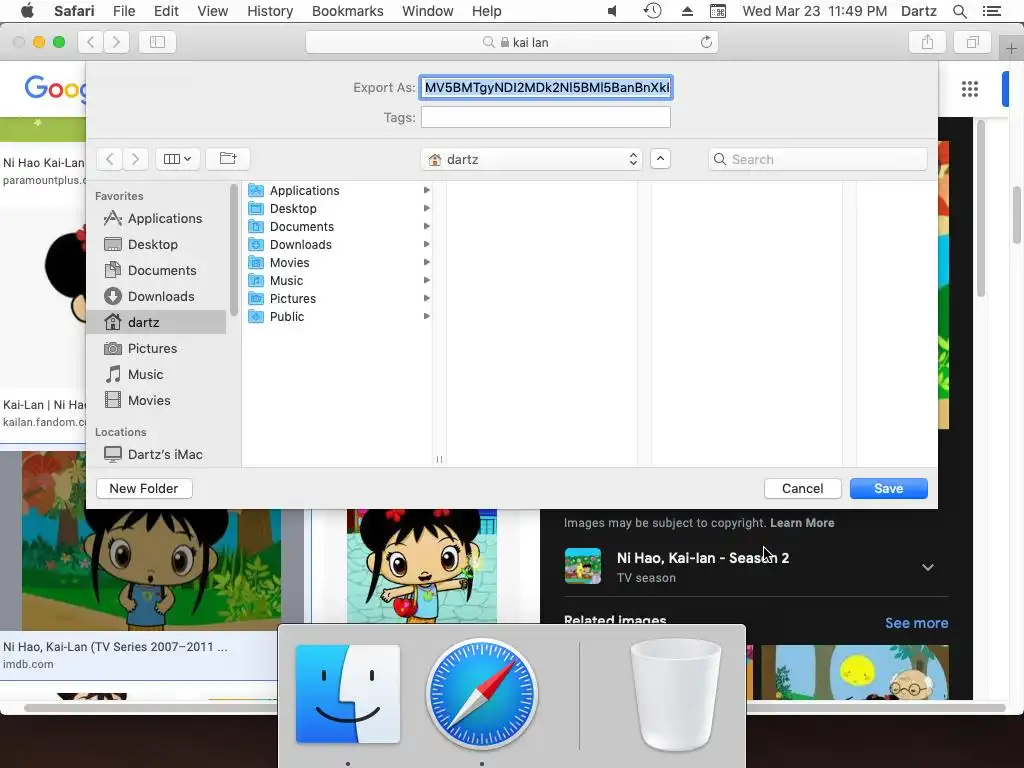Click Safari's back navigation arrow
The width and height of the screenshot is (1024, 768).
(91, 42)
